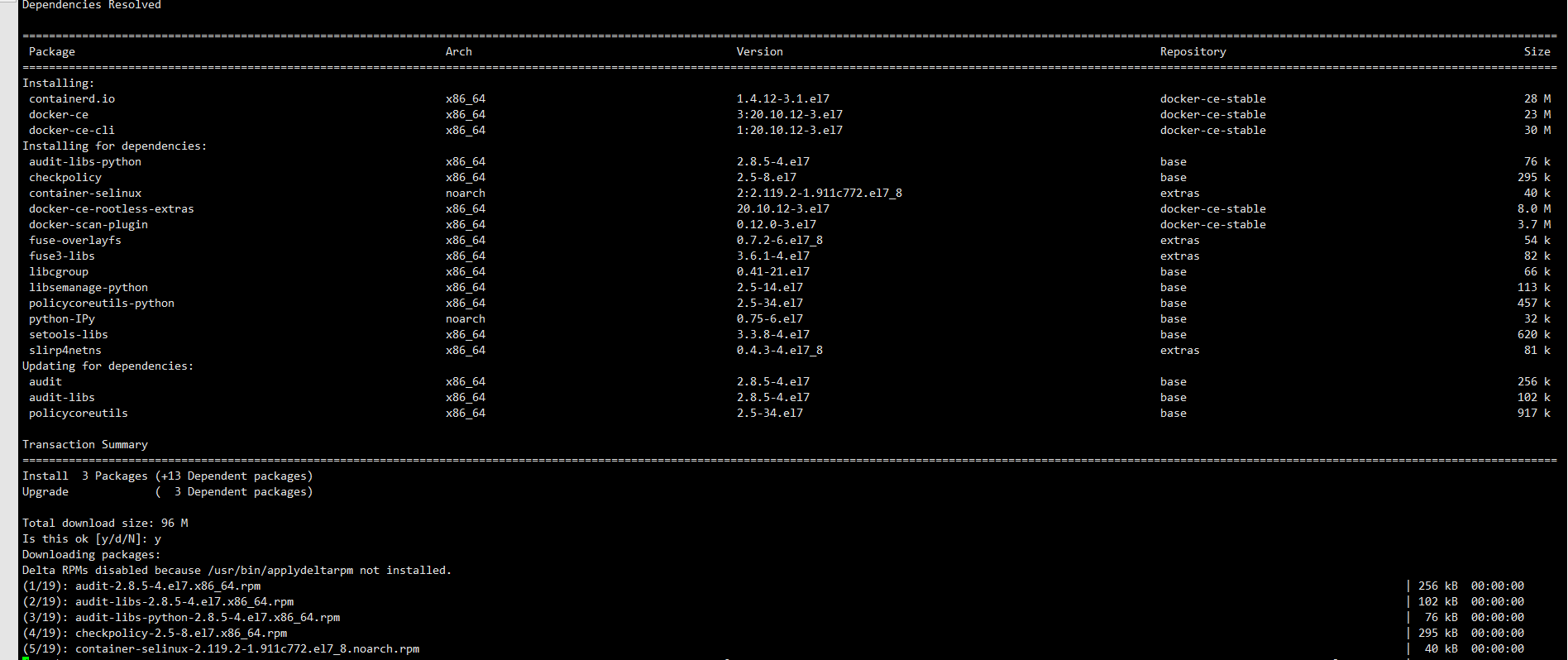This screenshot has height=660, width=1568.
Task: Select version 1.4.12-3.1.el7 of containerd.io
Action: pyautogui.click(x=783, y=98)
